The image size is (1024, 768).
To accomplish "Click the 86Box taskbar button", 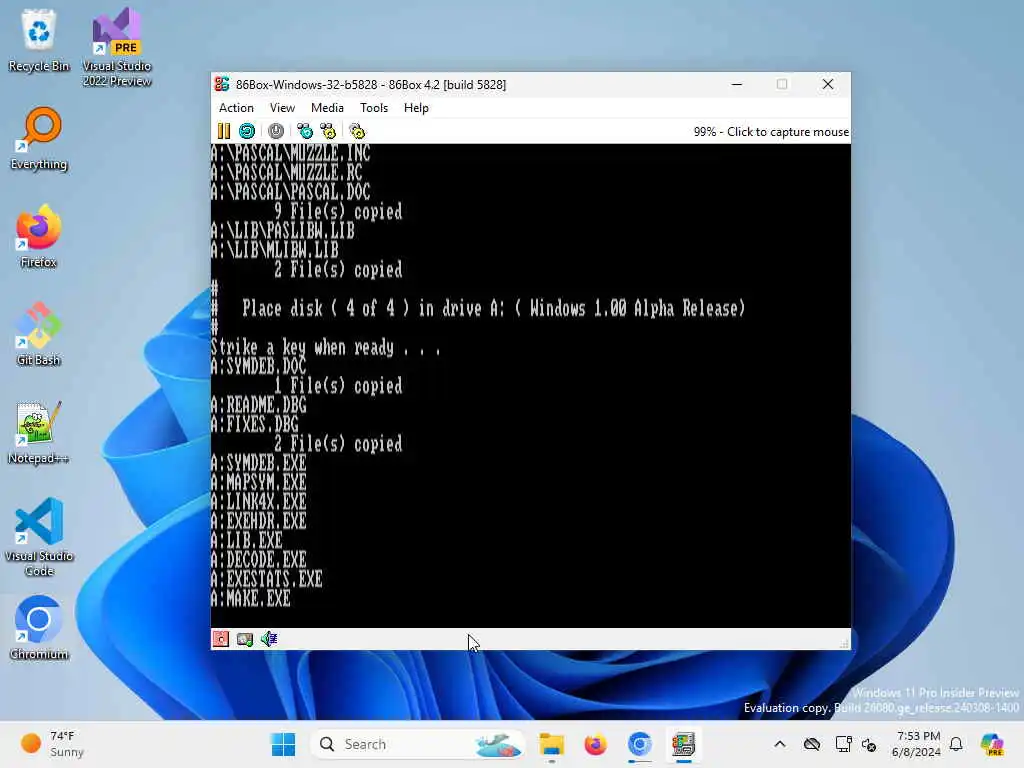I will pyautogui.click(x=683, y=744).
